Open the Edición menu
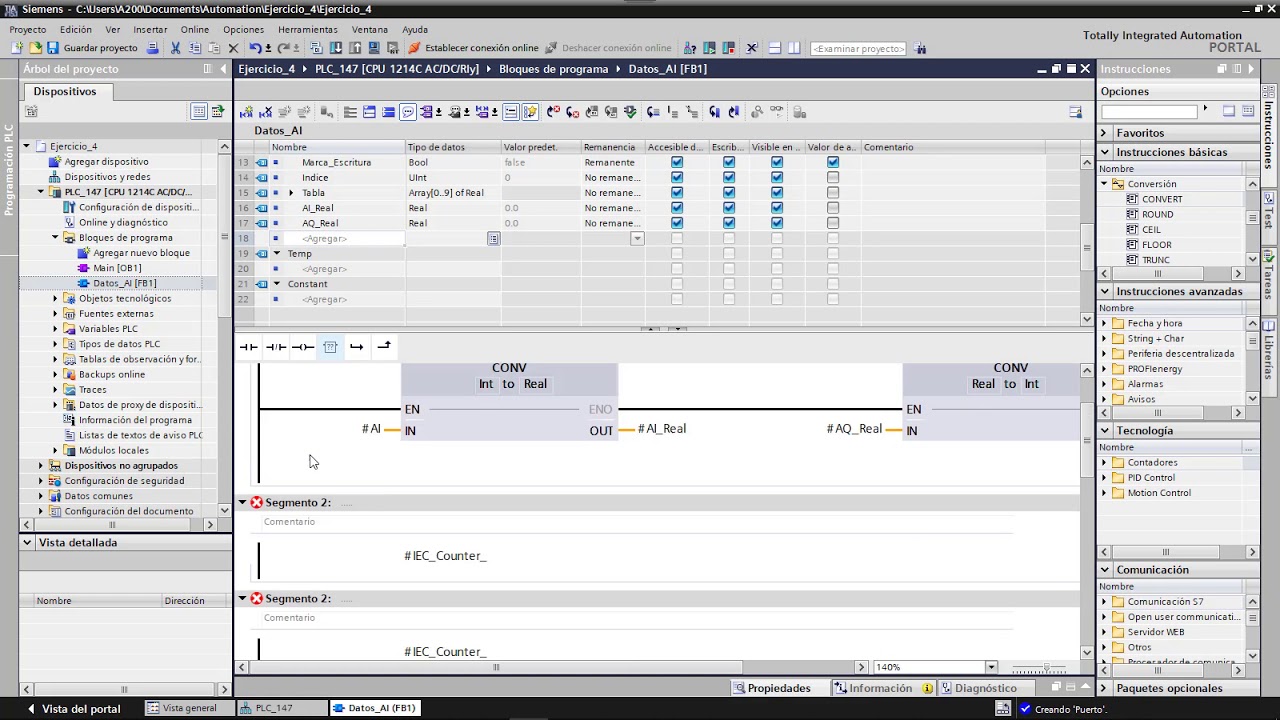The width and height of the screenshot is (1280, 720). (76, 29)
